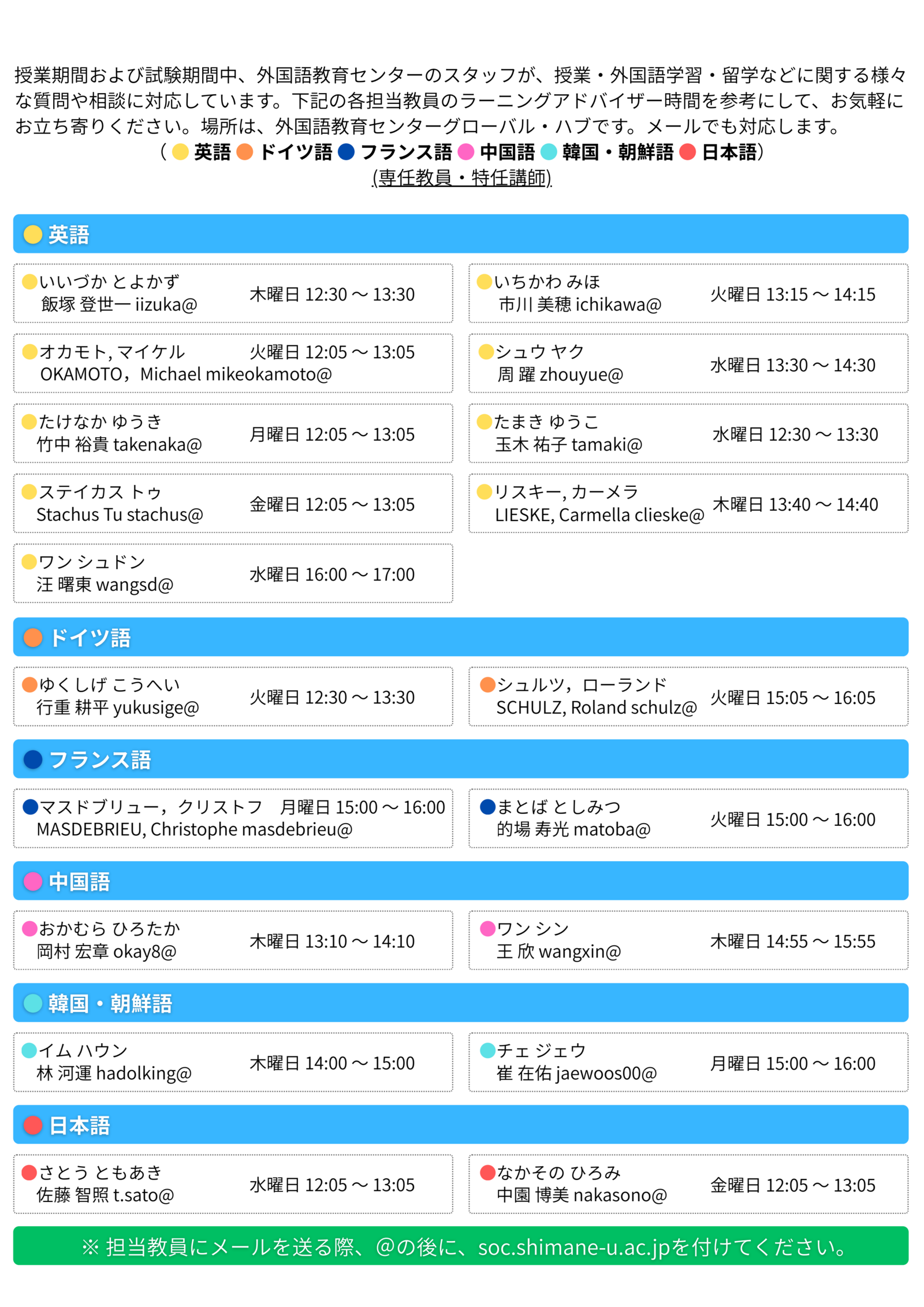The width and height of the screenshot is (924, 1307).
Task: Click the 汪 曙東 wangsd@ text
Action: (105, 585)
